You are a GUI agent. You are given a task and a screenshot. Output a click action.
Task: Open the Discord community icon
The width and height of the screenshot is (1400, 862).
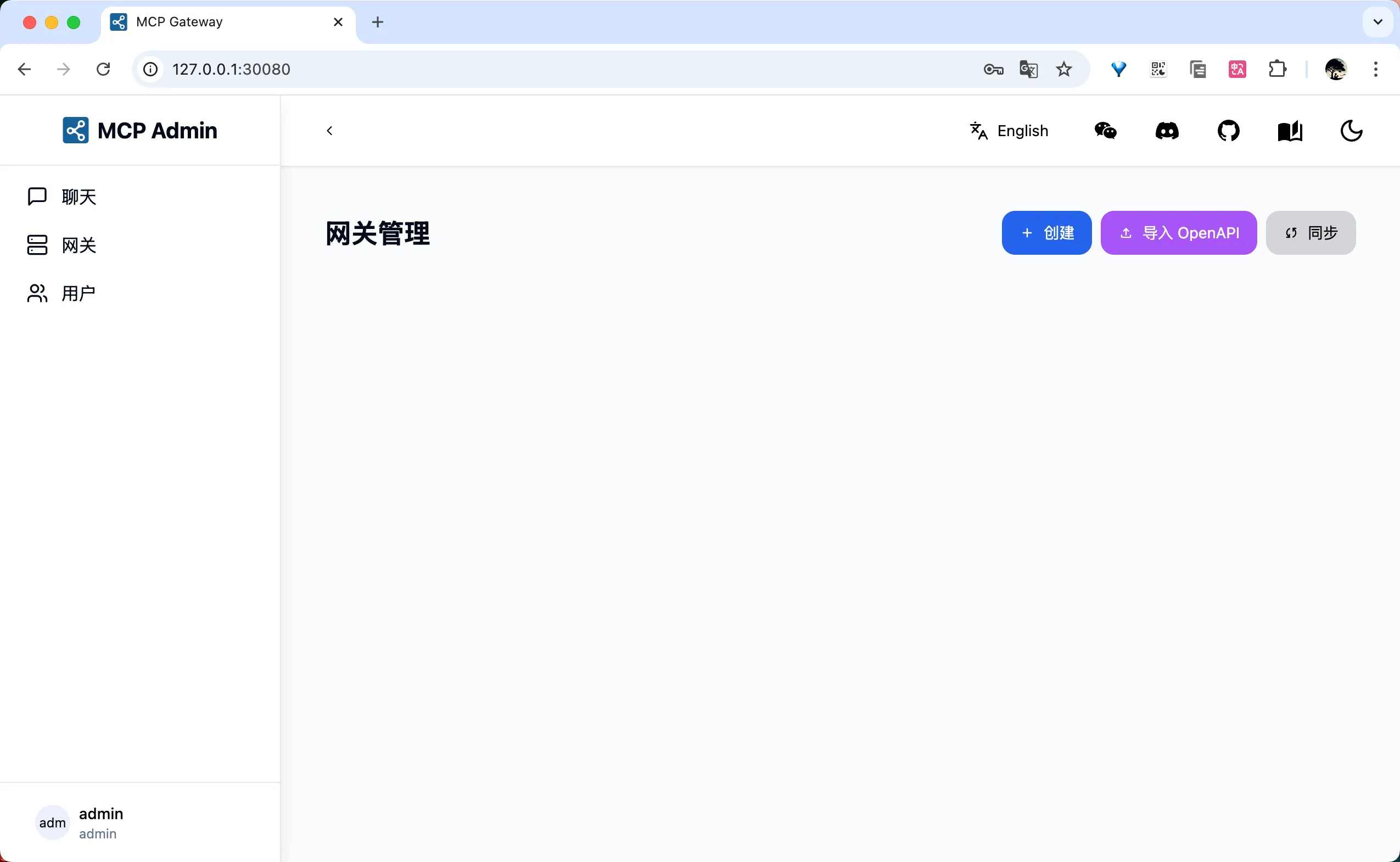click(1166, 130)
